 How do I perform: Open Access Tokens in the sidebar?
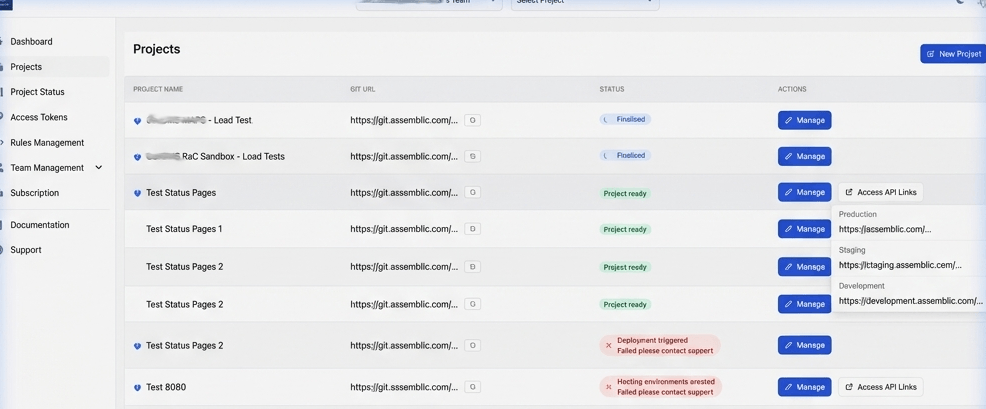click(39, 117)
